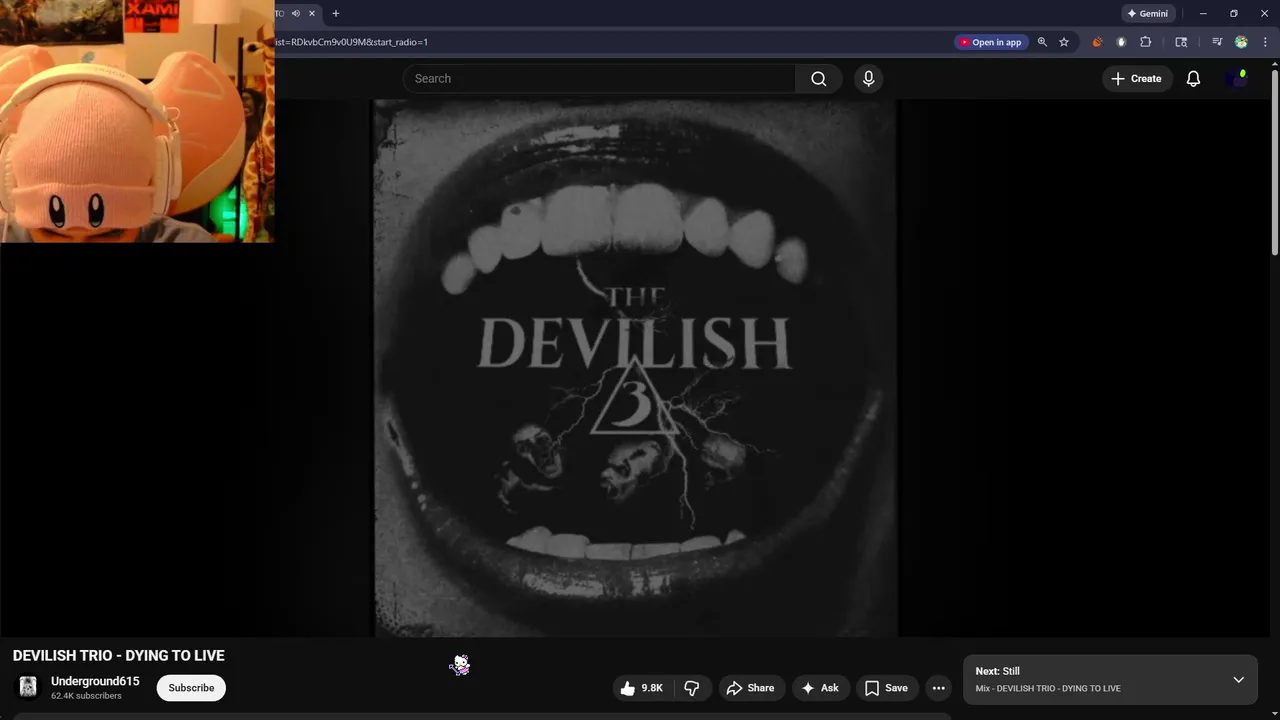Click the YouTube search magnifier button
The height and width of the screenshot is (720, 1280).
tap(818, 78)
